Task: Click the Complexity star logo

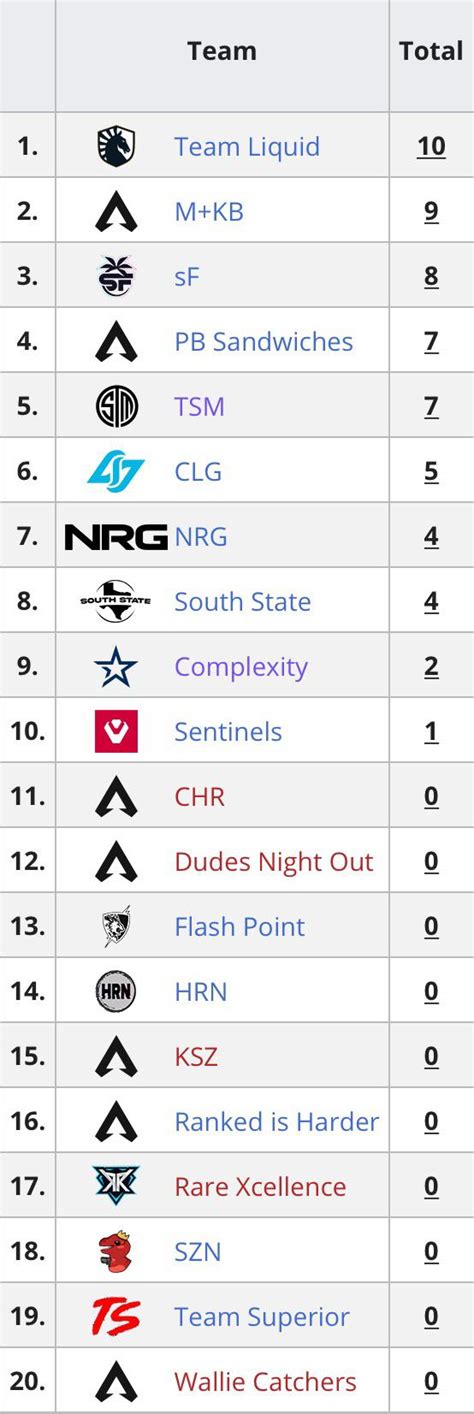Action: click(116, 667)
